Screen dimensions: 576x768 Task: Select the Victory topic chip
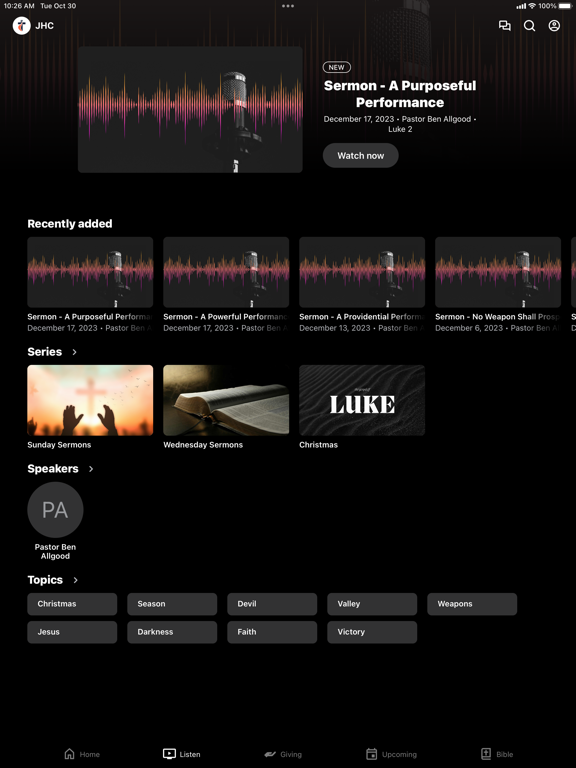(x=372, y=632)
